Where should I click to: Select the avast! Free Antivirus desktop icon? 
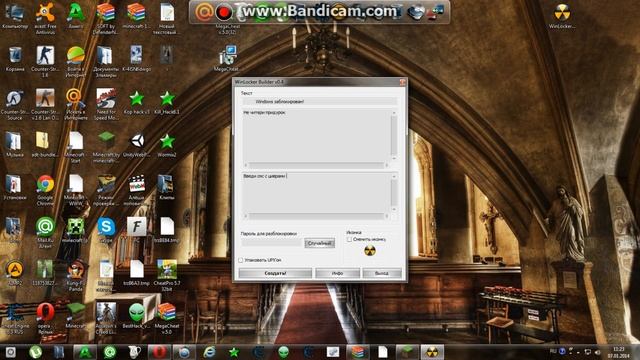pos(45,18)
